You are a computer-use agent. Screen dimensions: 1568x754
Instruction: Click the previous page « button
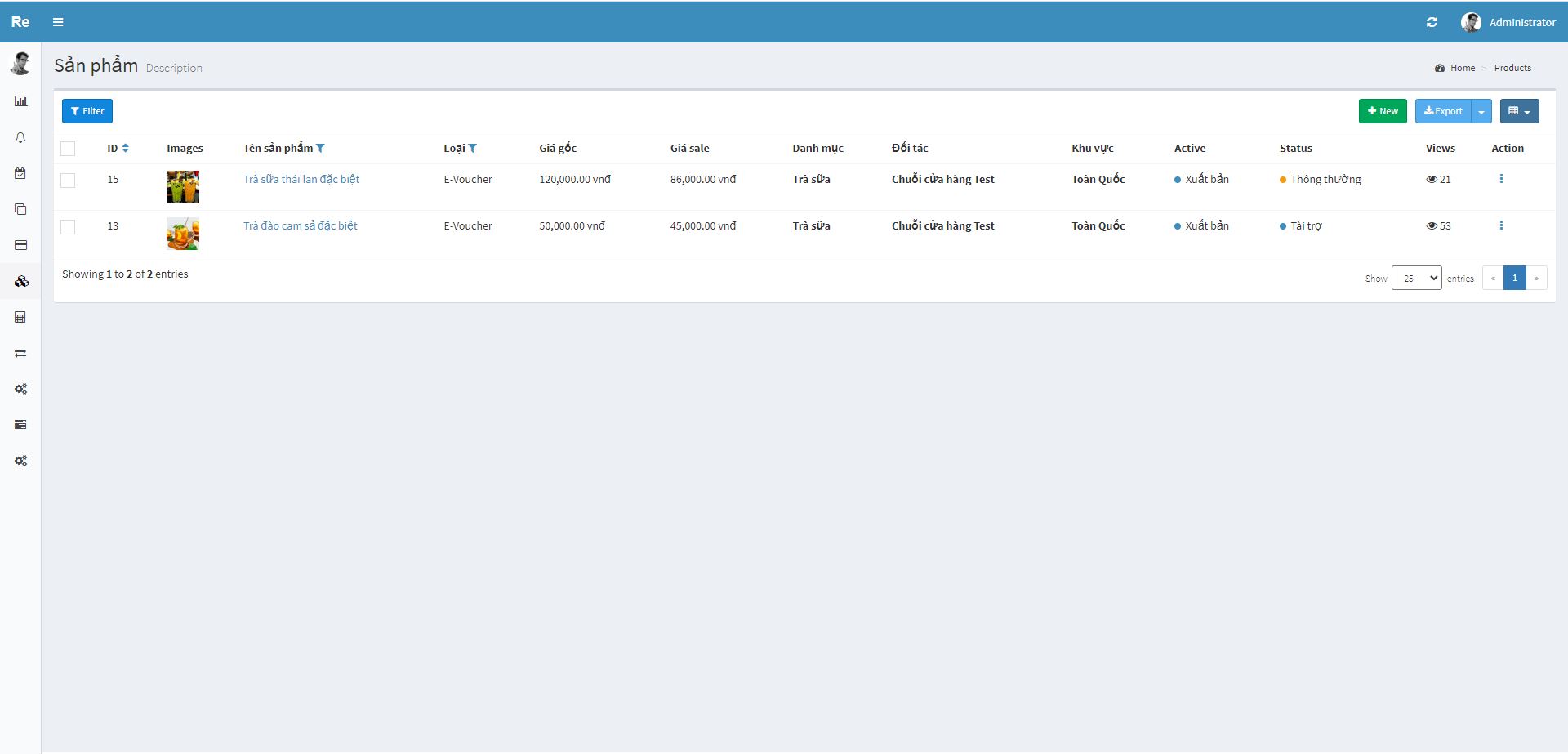click(x=1493, y=278)
